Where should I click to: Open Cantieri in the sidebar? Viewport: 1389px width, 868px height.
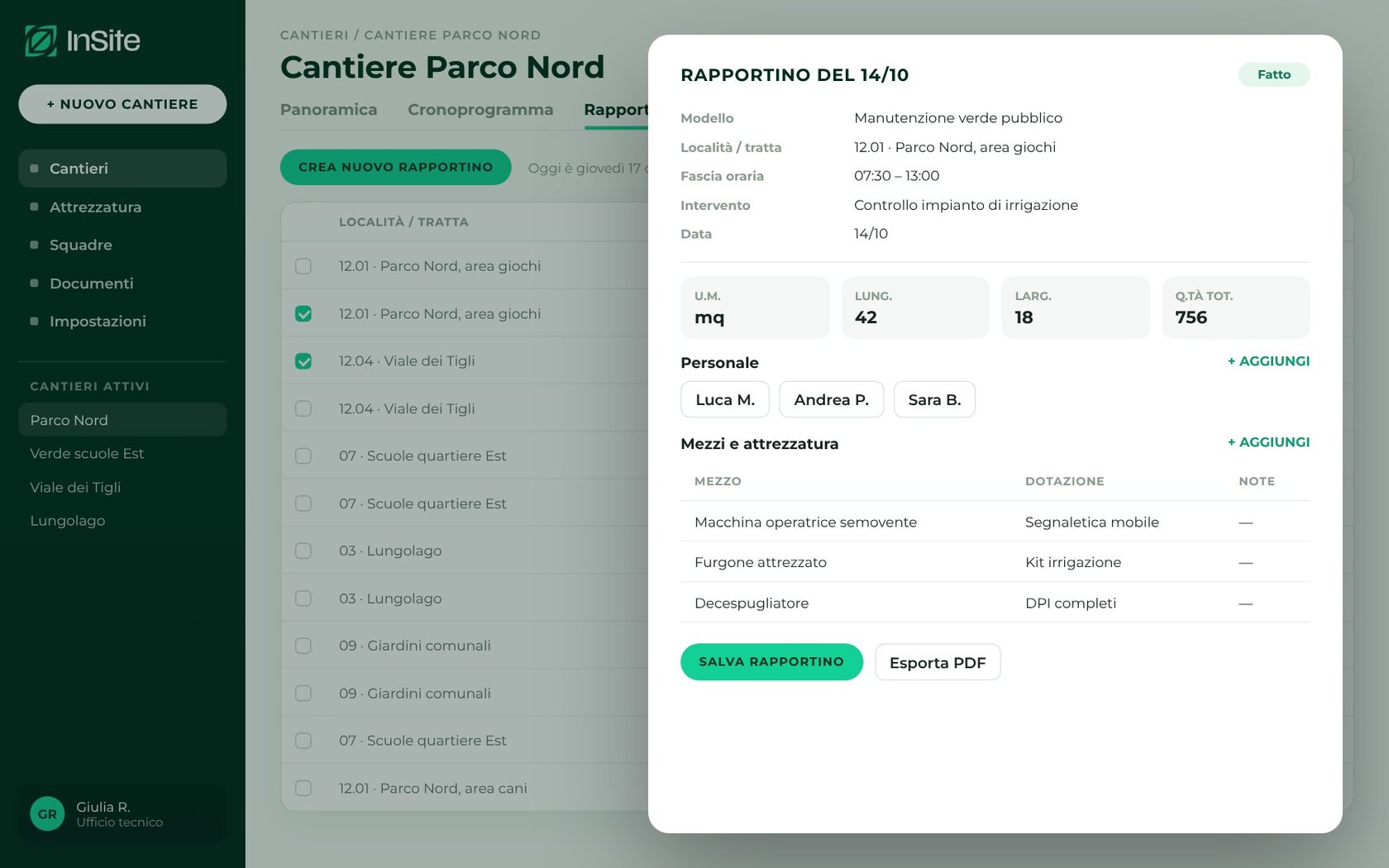pyautogui.click(x=122, y=169)
